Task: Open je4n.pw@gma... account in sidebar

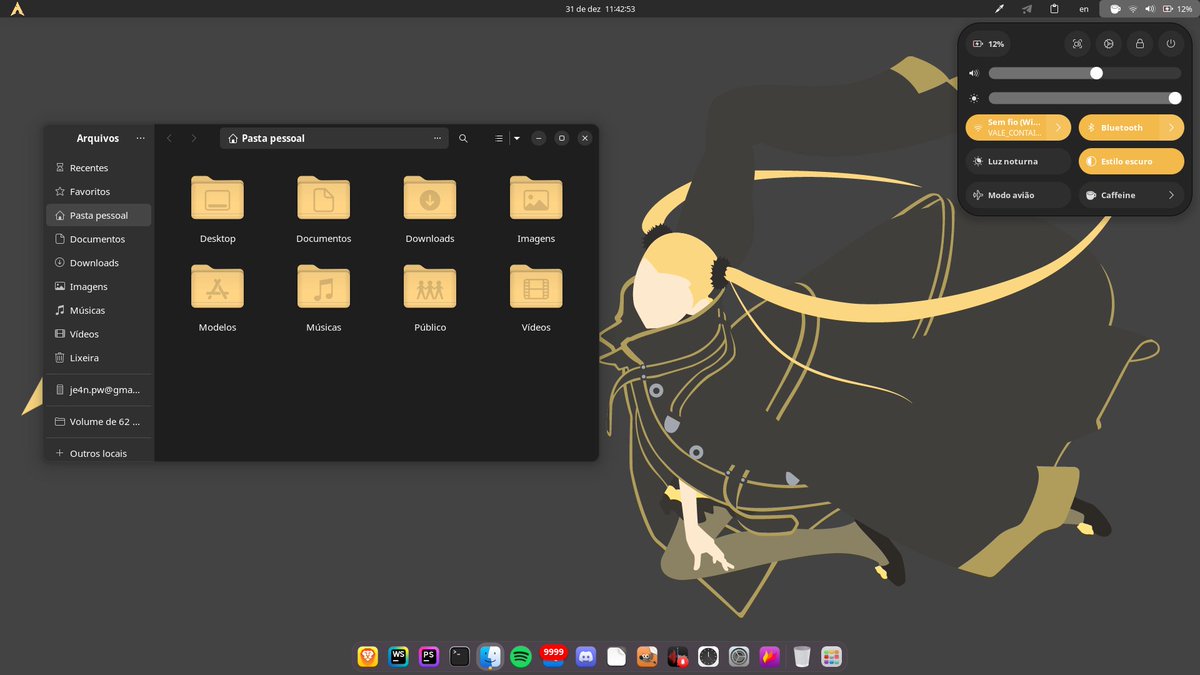Action: [x=99, y=390]
